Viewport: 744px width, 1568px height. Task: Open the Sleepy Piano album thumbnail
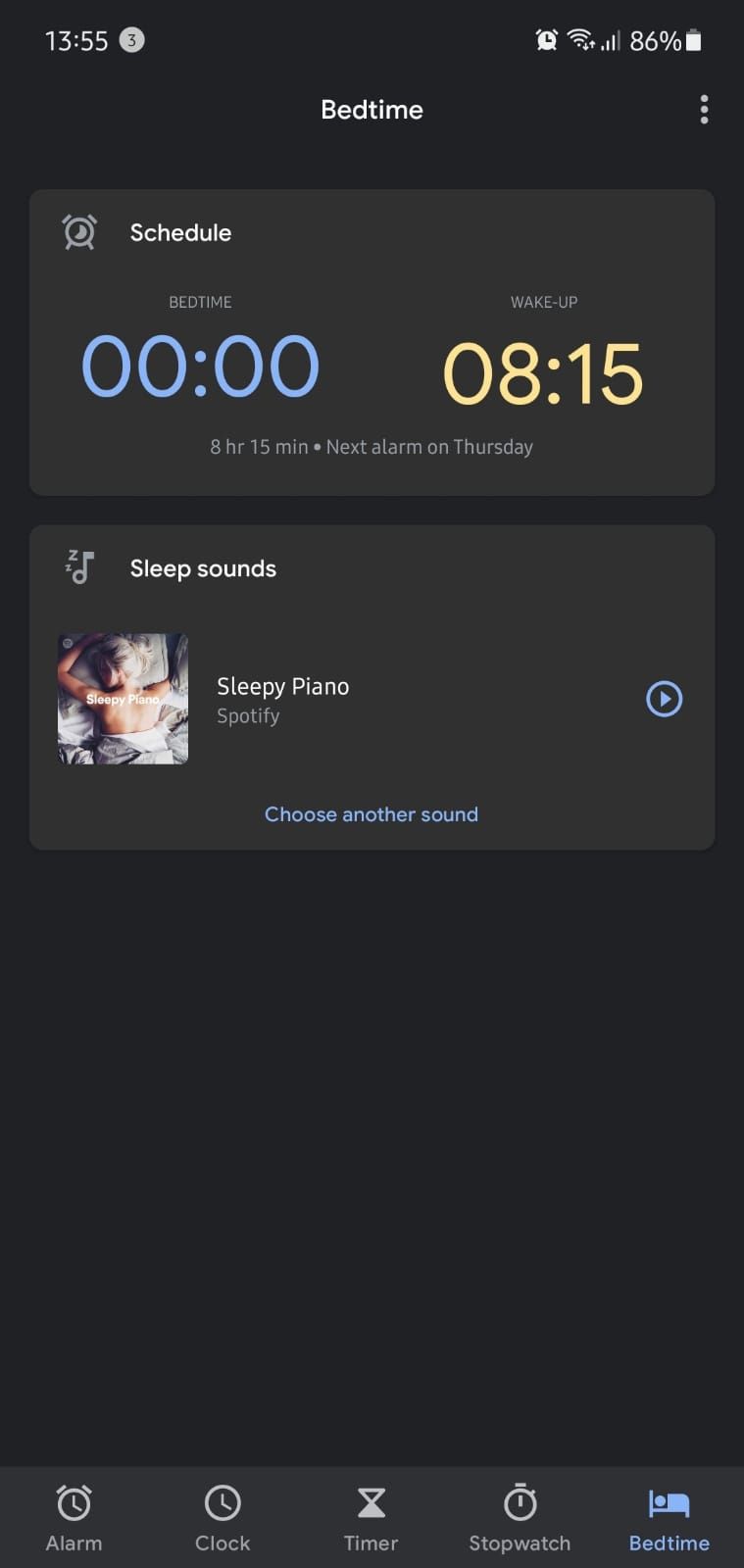click(x=123, y=699)
